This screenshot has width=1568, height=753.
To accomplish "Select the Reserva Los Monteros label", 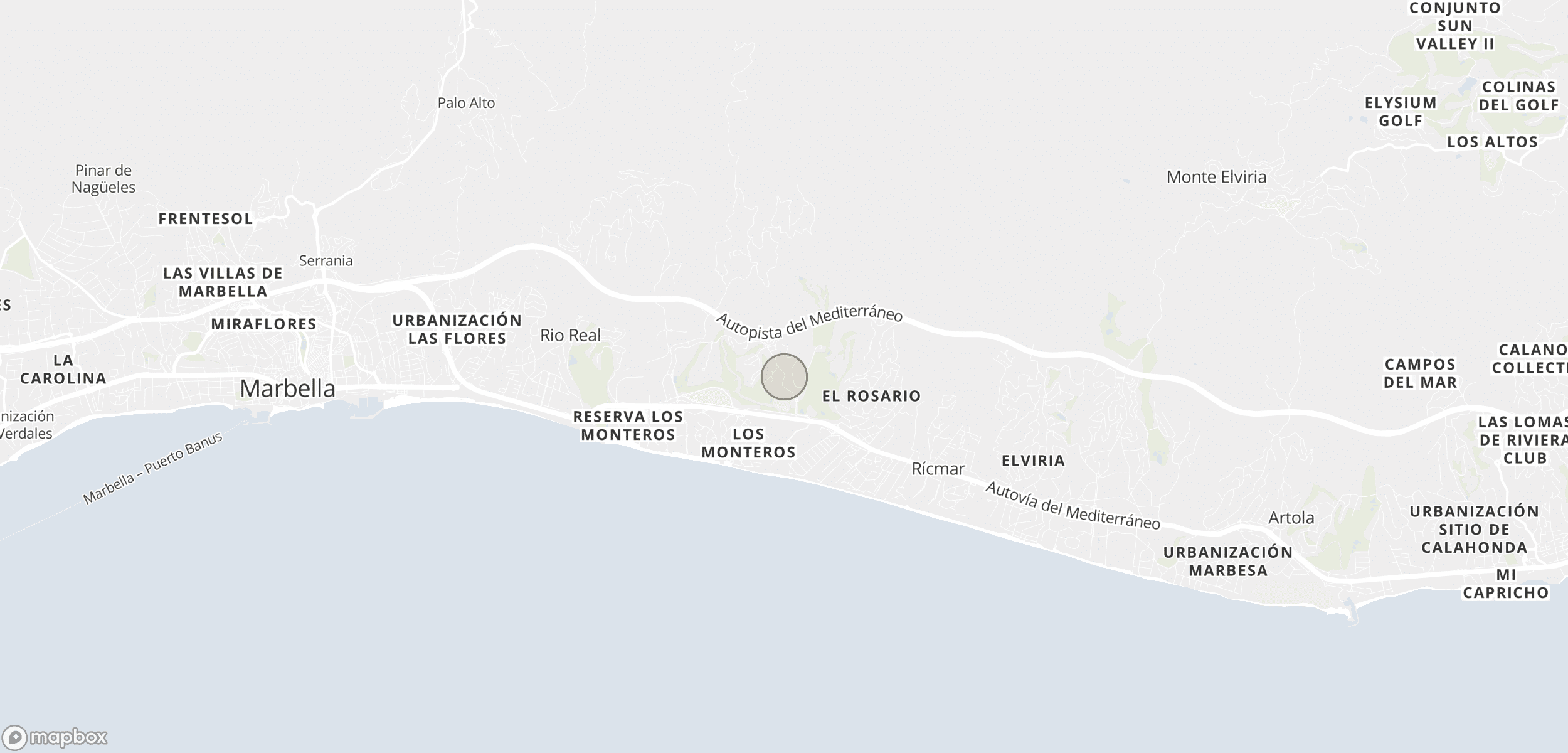I will click(x=628, y=425).
